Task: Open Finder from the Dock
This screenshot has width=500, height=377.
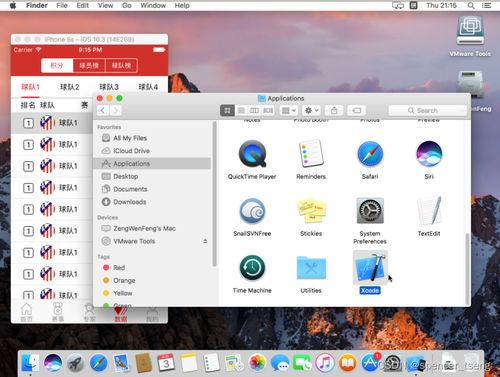Action: point(30,363)
